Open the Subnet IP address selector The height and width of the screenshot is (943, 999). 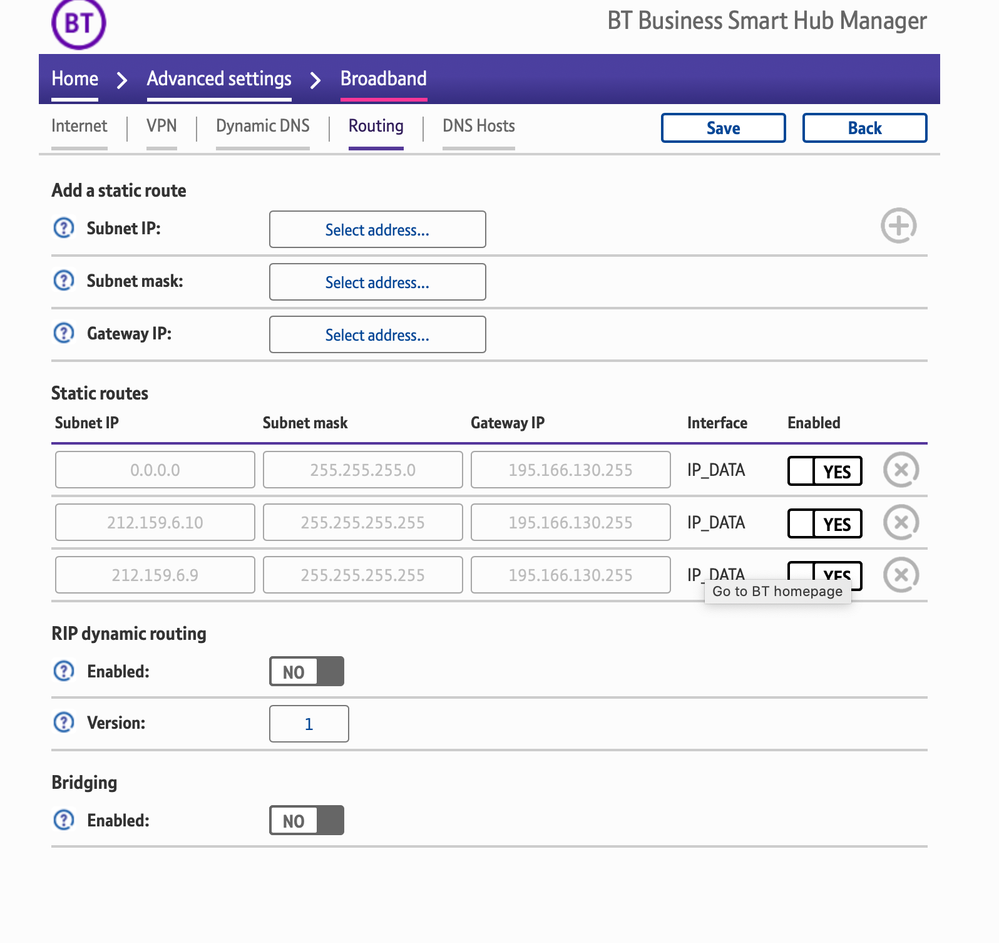click(377, 229)
